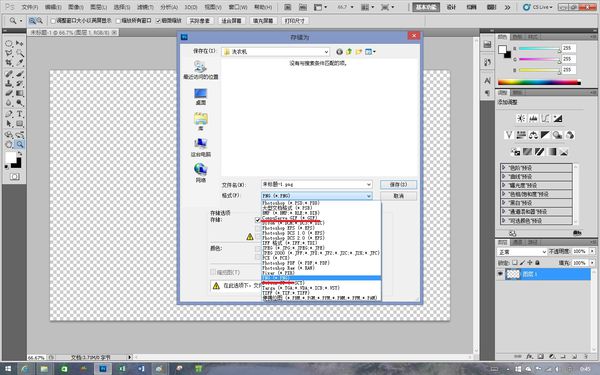Select the Eyedropper tool
600x375 pixels.
coord(20,63)
